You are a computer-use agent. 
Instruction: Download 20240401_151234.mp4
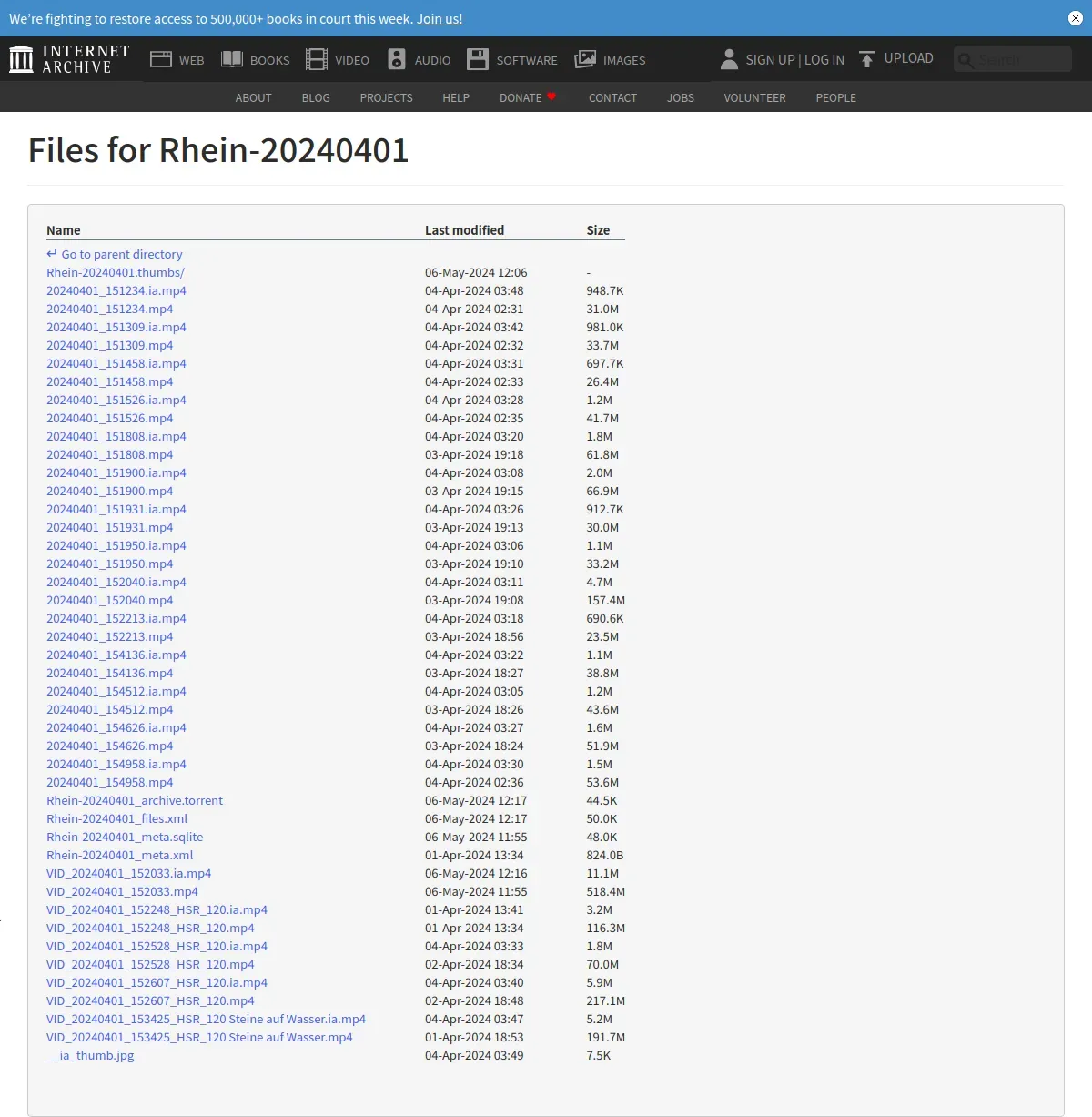[109, 309]
